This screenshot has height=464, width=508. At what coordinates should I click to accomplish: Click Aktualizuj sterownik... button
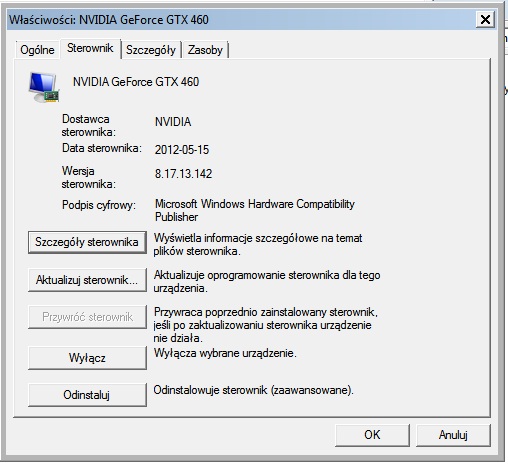point(87,280)
